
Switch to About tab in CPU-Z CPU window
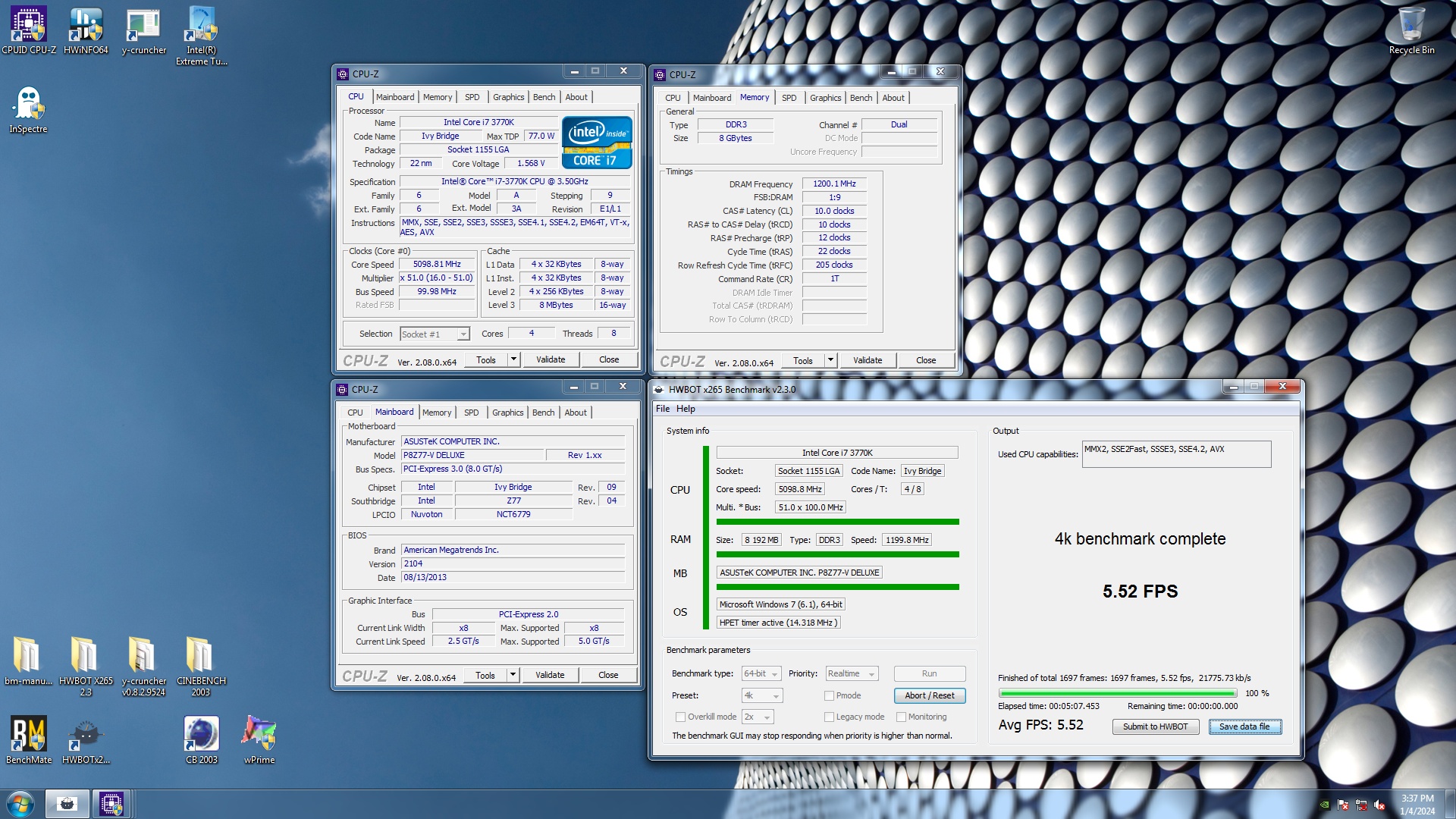(x=576, y=97)
